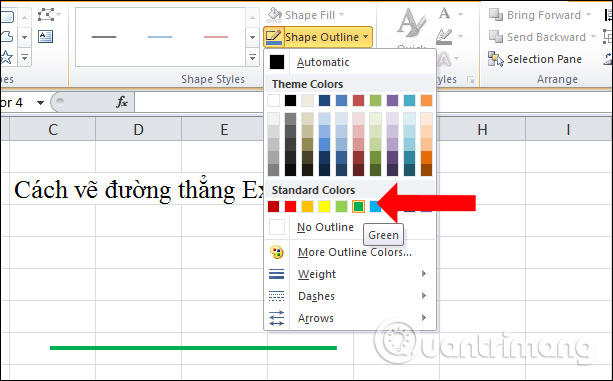This screenshot has height=381, width=613.
Task: Expand the shapes gallery More arrow
Action: (24, 58)
